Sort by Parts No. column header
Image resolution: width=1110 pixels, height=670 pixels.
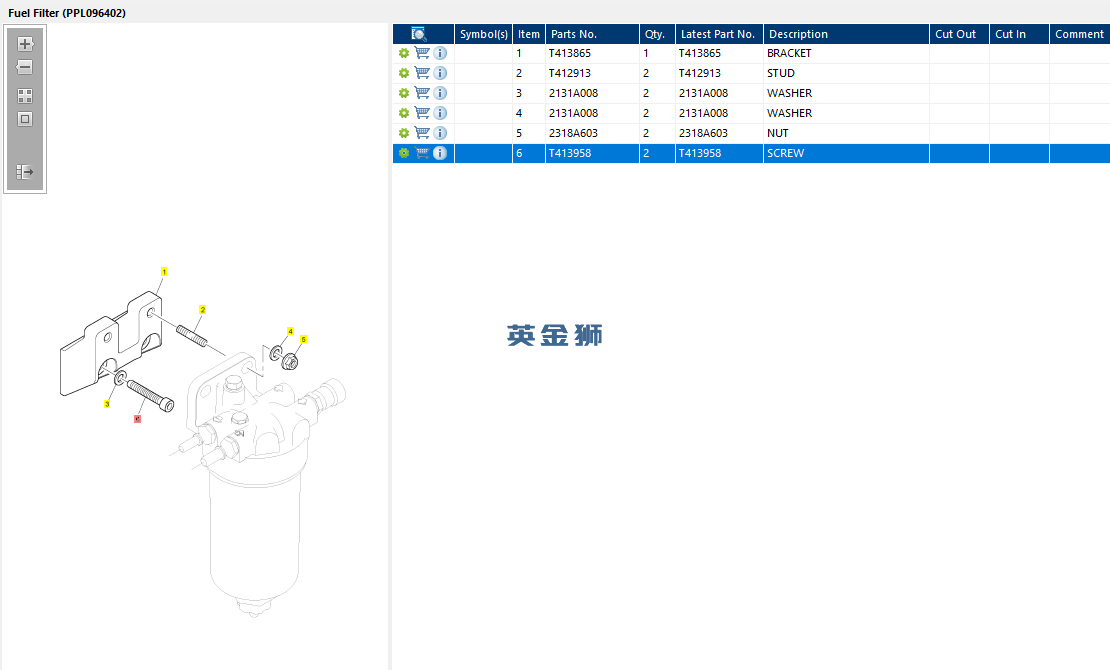tap(593, 34)
